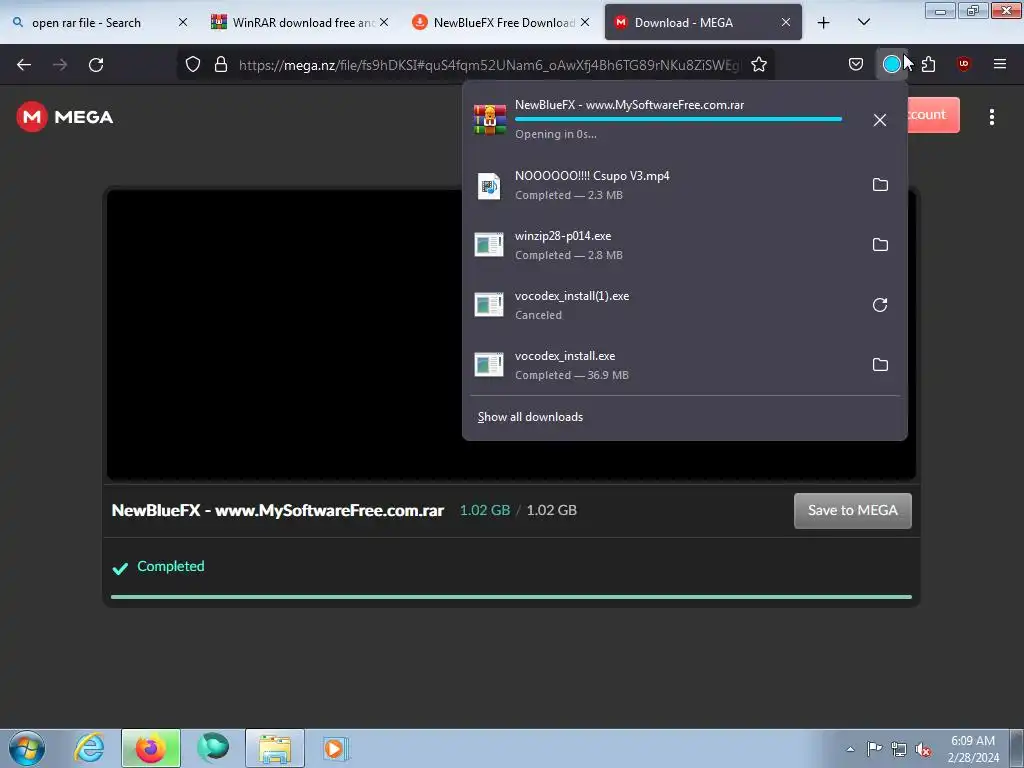Click the Firefox taskbar button
This screenshot has width=1024, height=768.
pyautogui.click(x=151, y=748)
